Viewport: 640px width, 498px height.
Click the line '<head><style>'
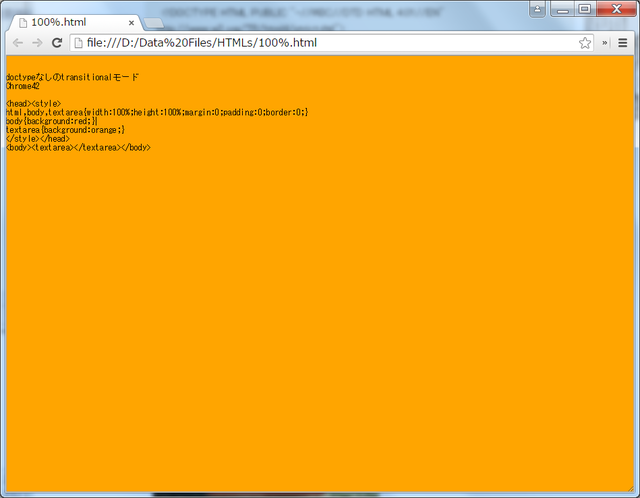click(33, 104)
